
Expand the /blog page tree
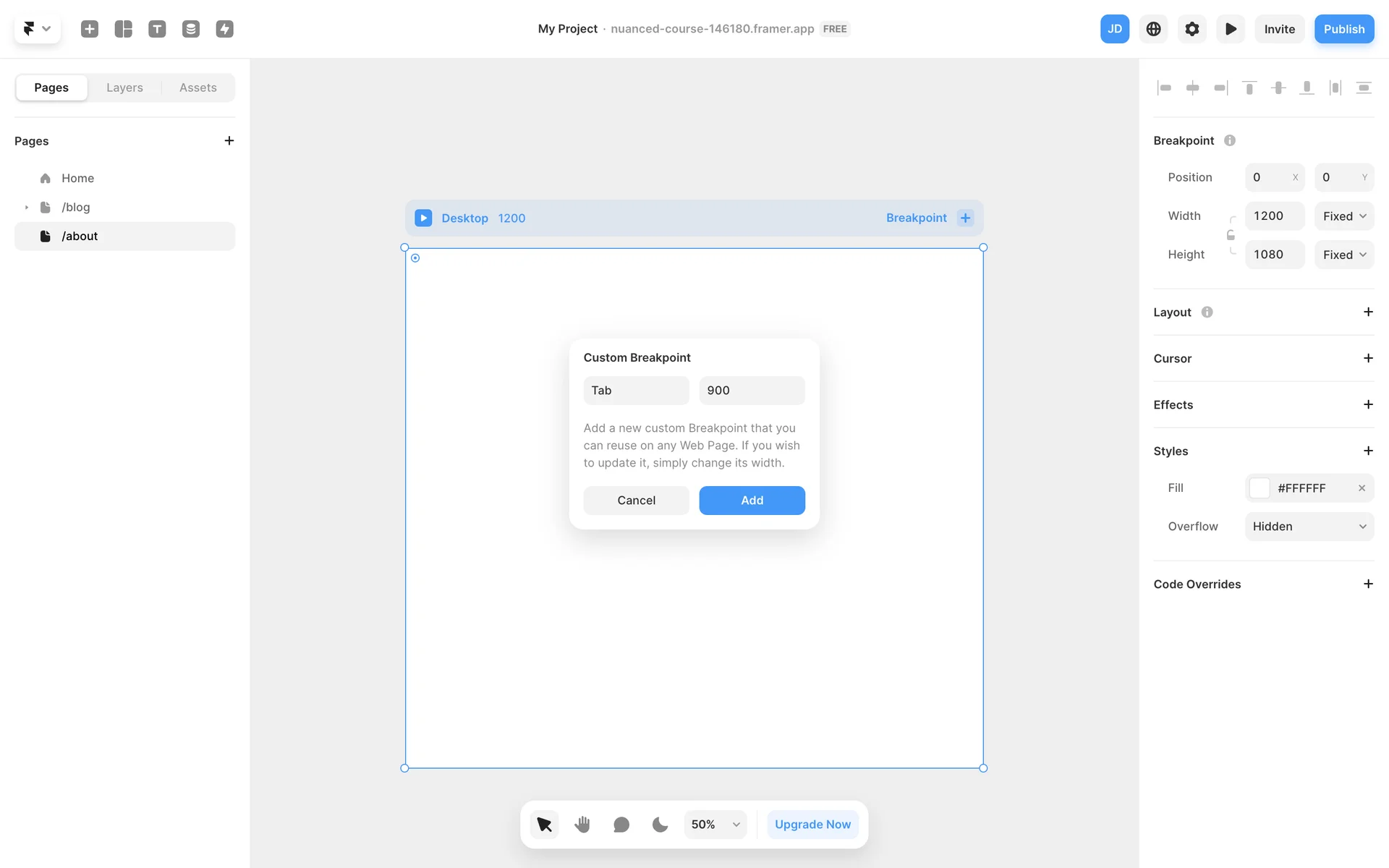[x=27, y=207]
